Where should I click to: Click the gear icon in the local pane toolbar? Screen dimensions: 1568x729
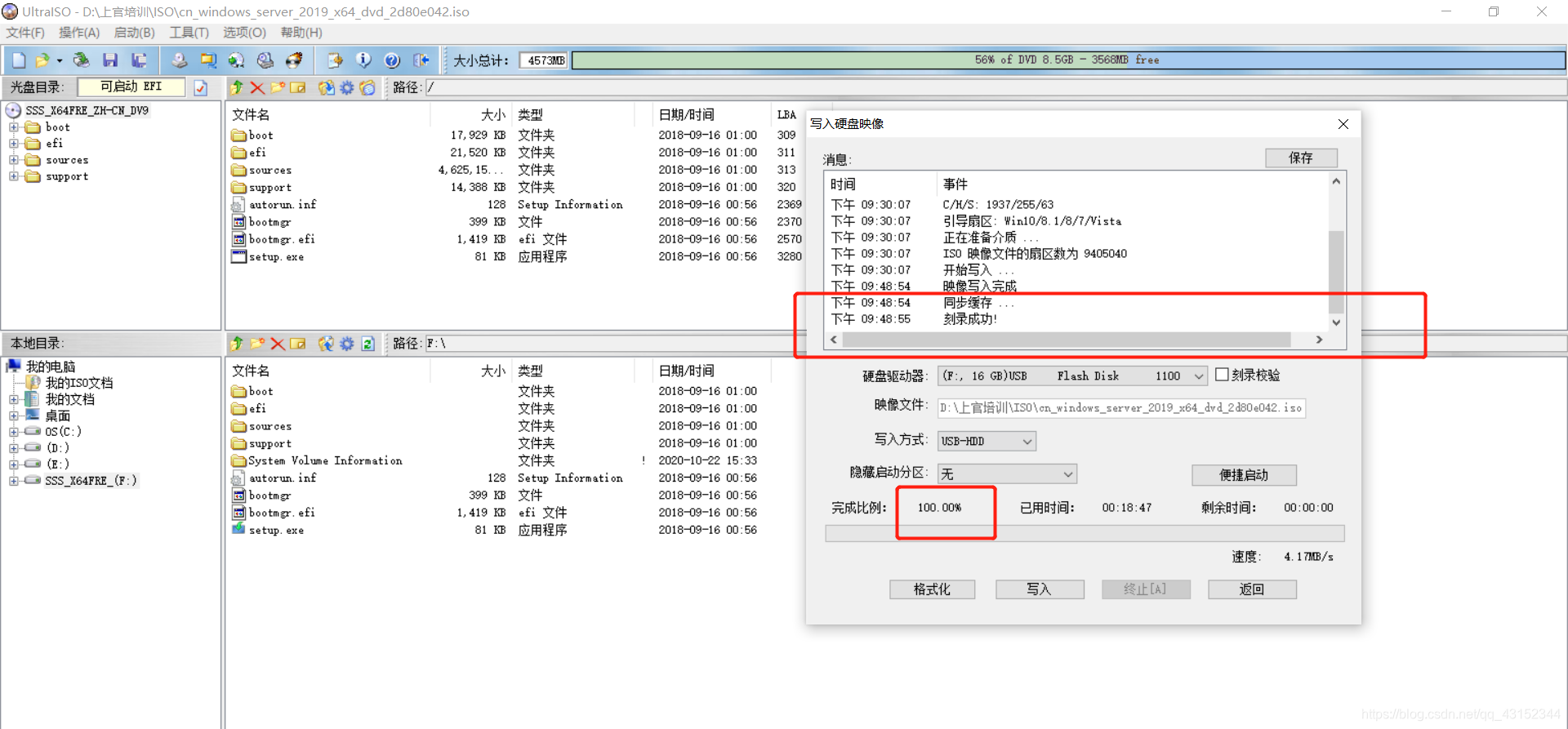pyautogui.click(x=347, y=344)
